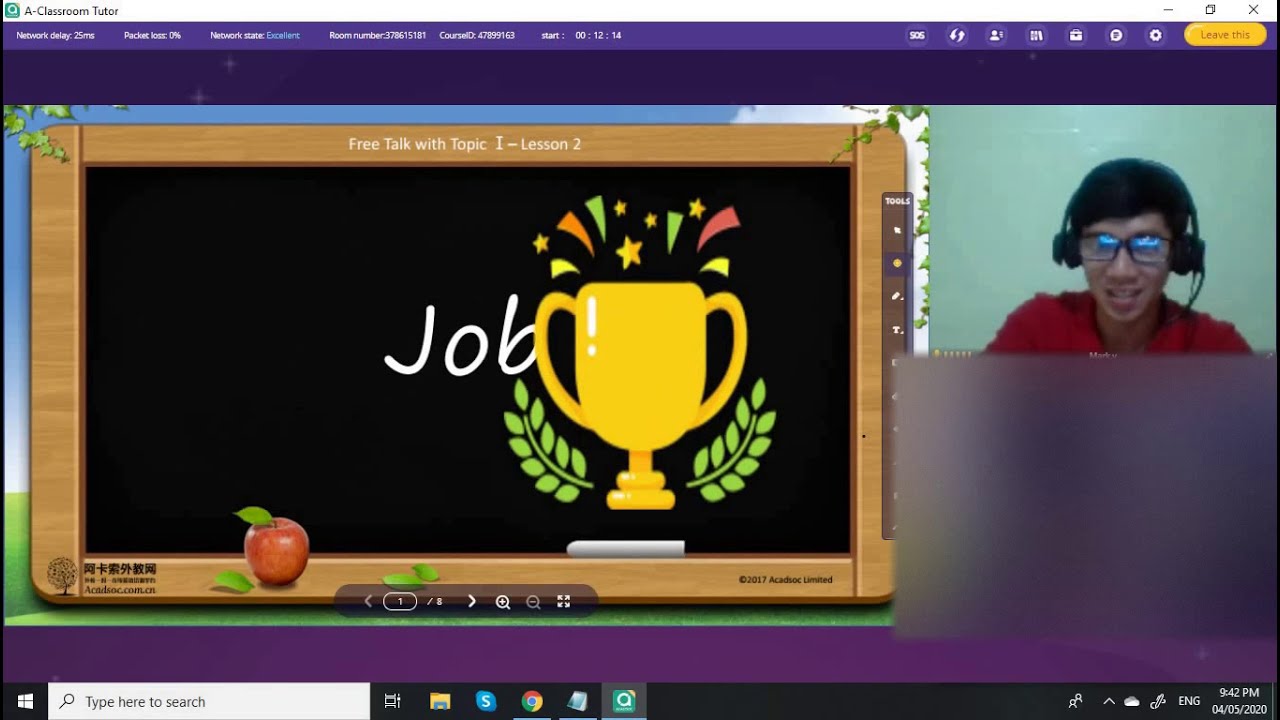Select the pointer arrow tool
The height and width of the screenshot is (720, 1280).
point(897,230)
